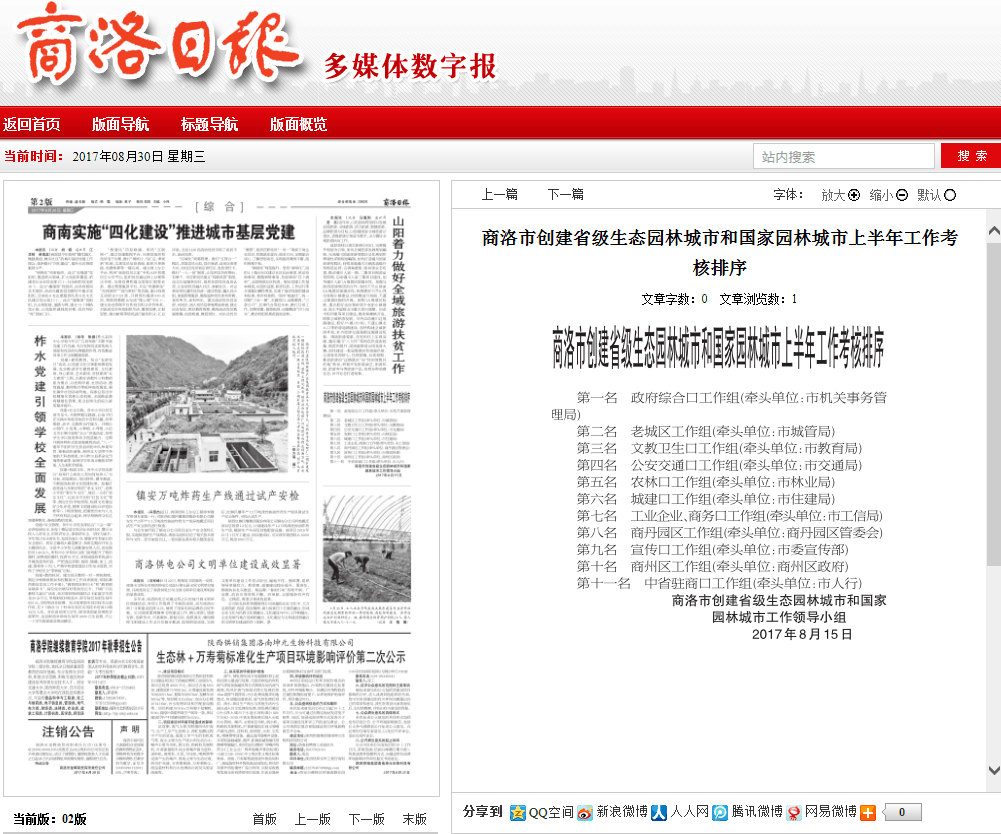Go to 返回首页
Viewport: 1001px width, 834px height.
coord(32,124)
